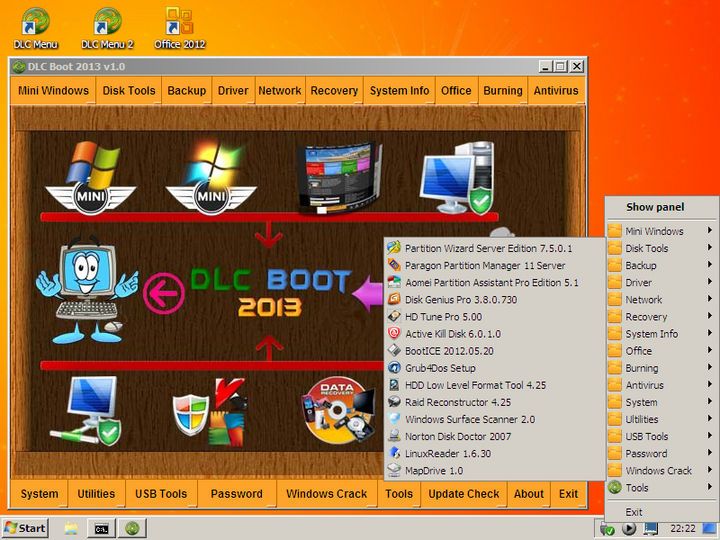Open the Recovery tab
Viewport: 720px width, 540px height.
(x=334, y=90)
